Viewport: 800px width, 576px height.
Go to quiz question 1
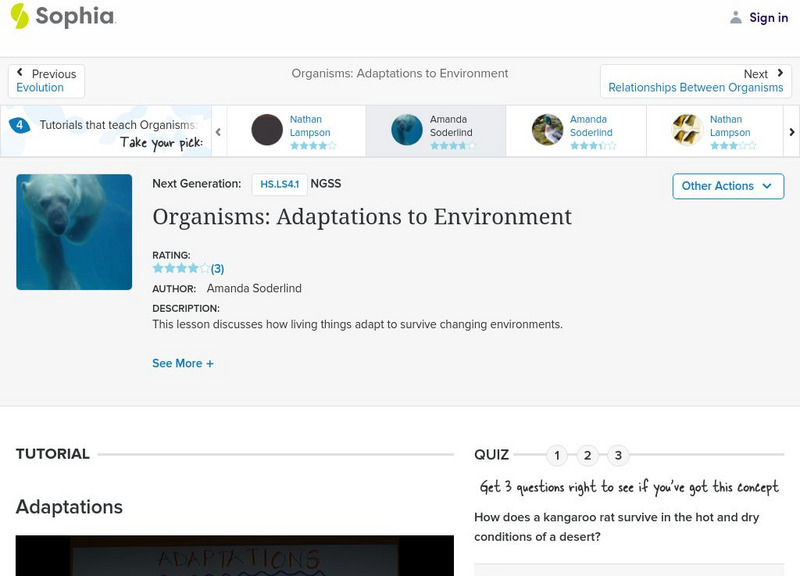click(x=557, y=456)
